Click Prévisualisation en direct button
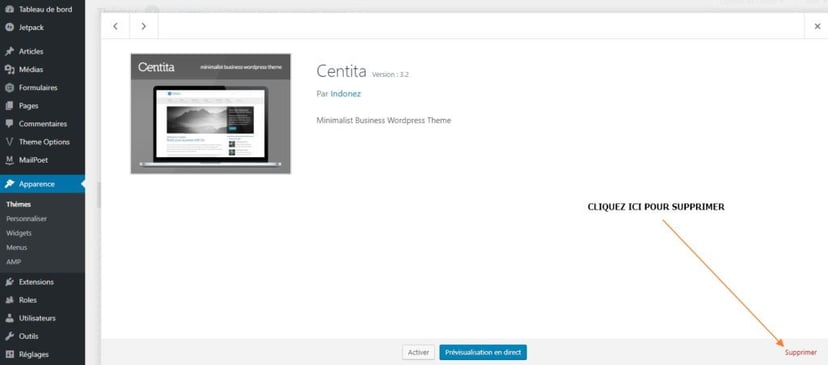Image resolution: width=828 pixels, height=365 pixels. click(x=483, y=352)
